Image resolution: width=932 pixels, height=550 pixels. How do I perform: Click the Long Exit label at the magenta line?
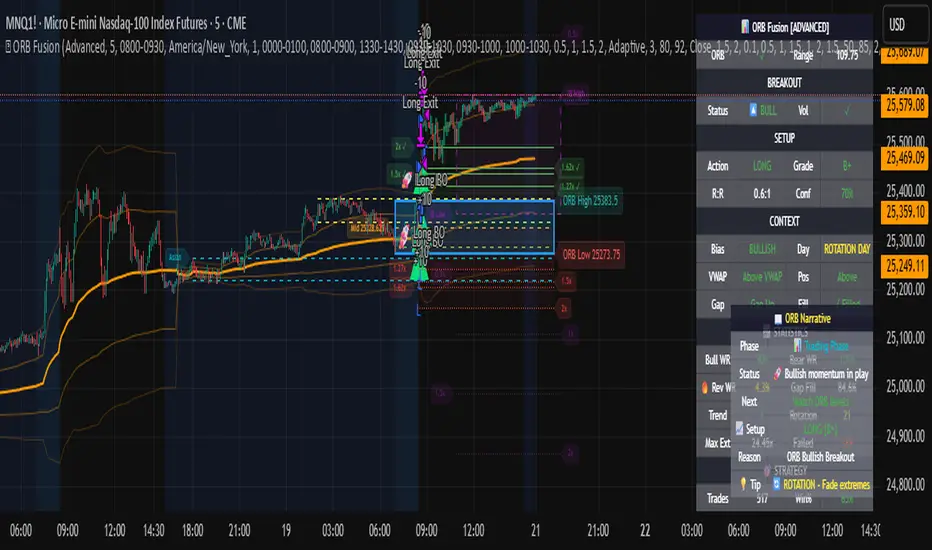[420, 103]
